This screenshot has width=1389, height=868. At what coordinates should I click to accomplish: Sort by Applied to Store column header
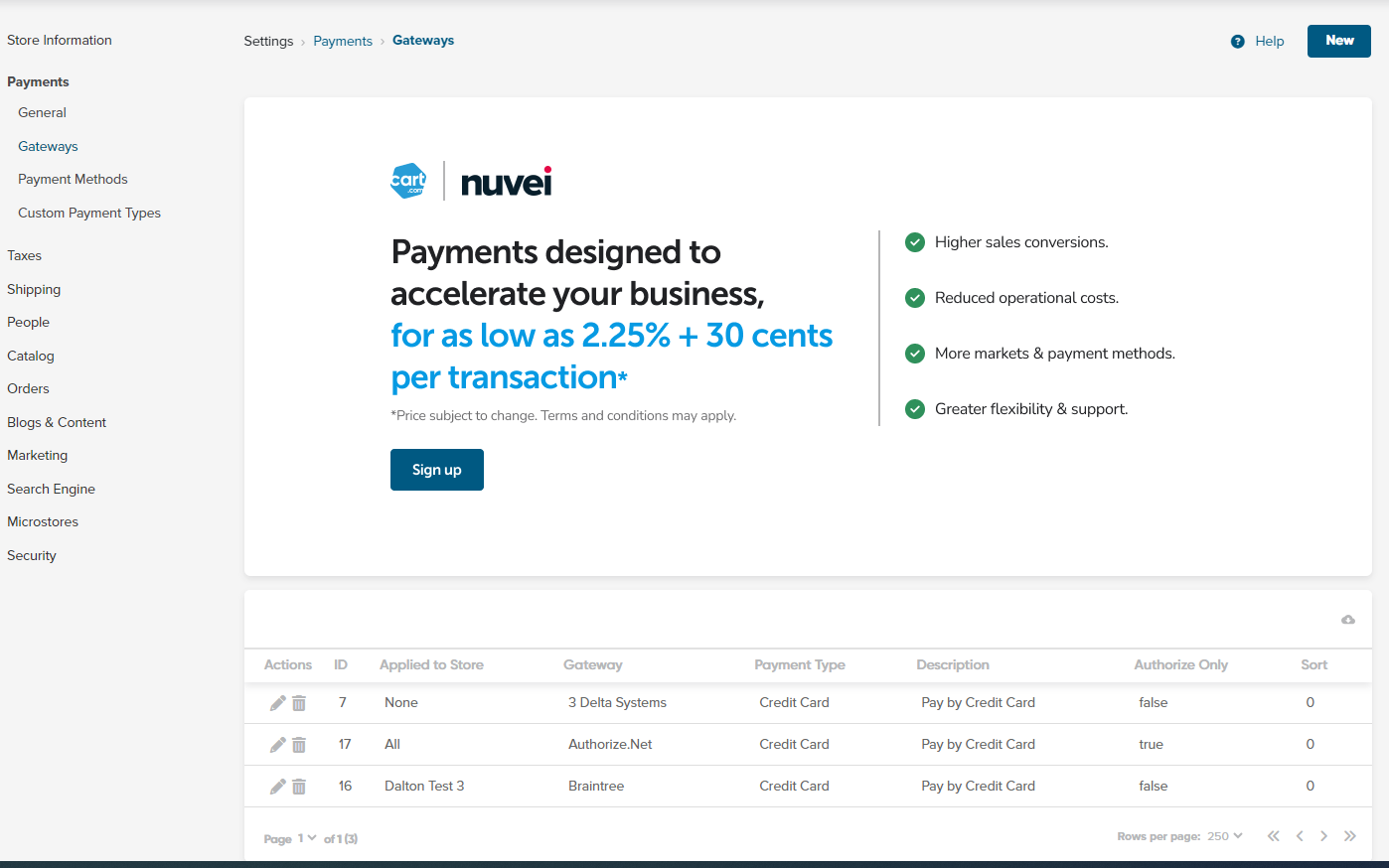coord(431,665)
